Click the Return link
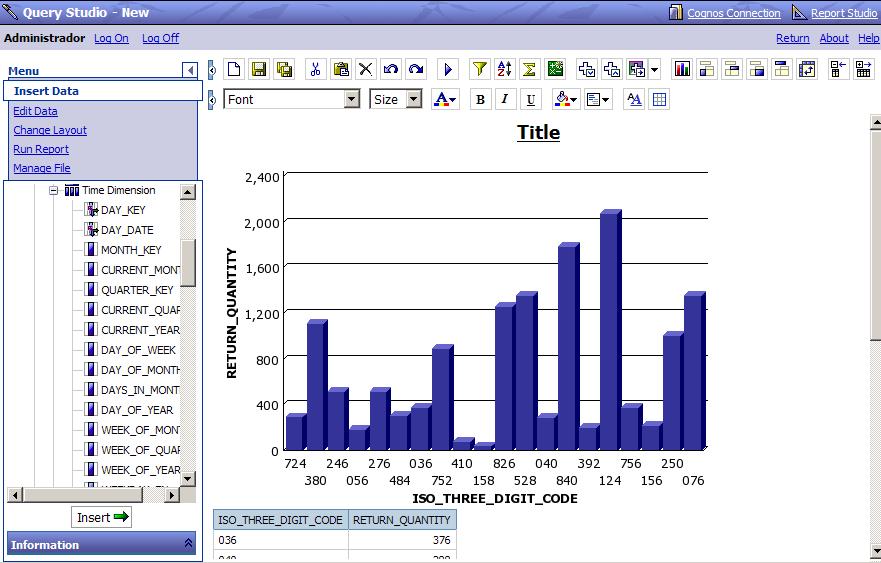Viewport: 881px width, 563px height. [x=793, y=38]
